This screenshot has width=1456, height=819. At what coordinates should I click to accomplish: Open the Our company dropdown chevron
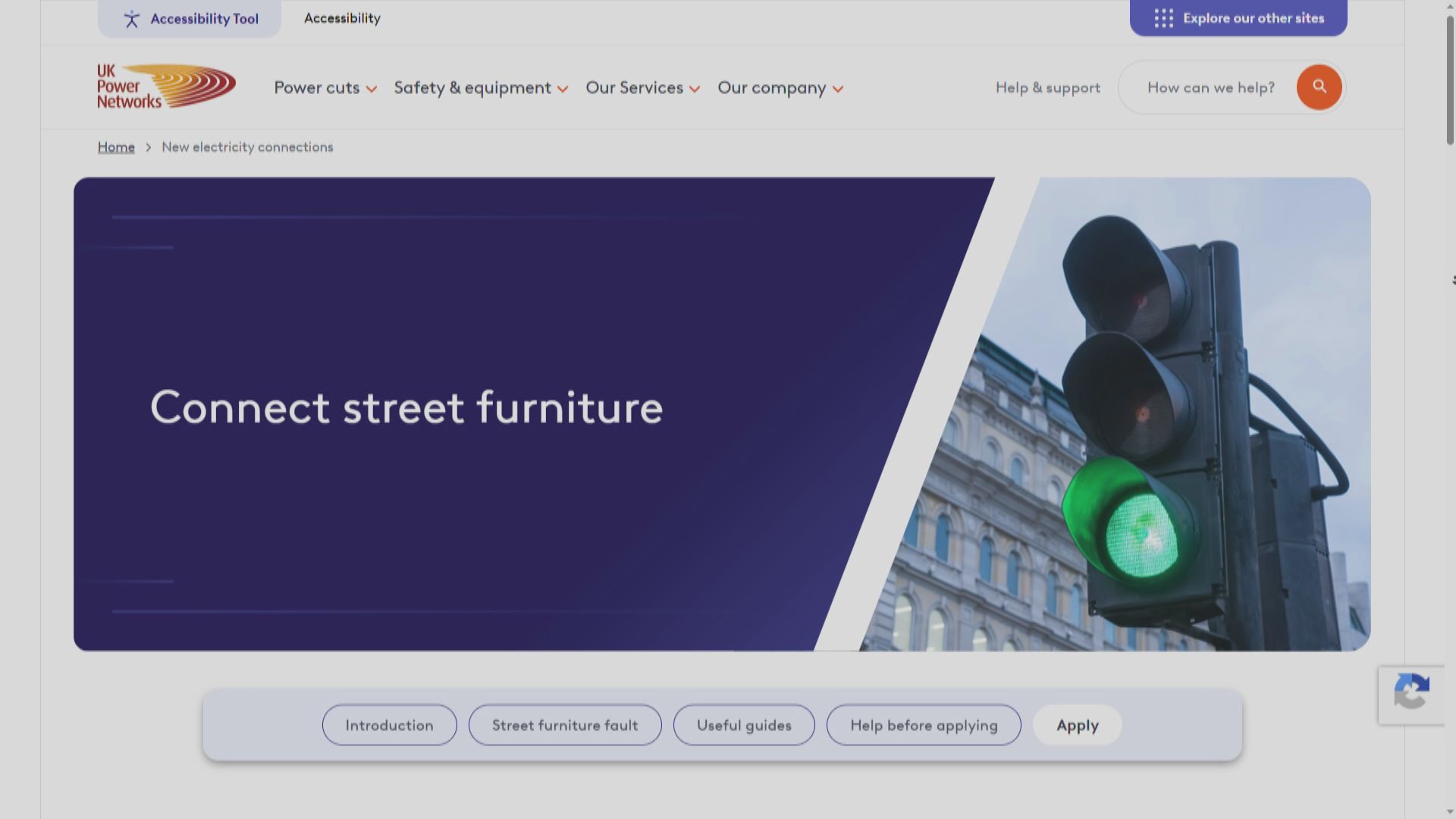(x=838, y=89)
